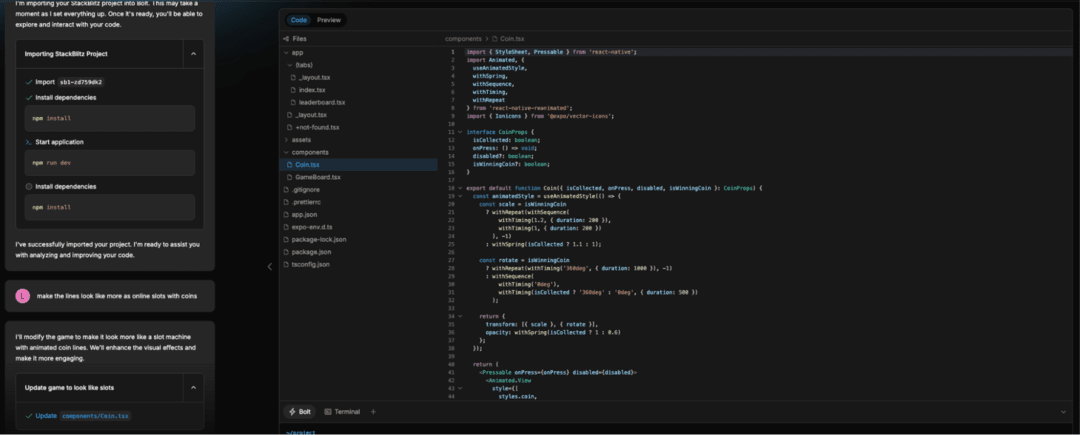Click the user avatar labeled L
This screenshot has height=435, width=1080.
point(23,296)
